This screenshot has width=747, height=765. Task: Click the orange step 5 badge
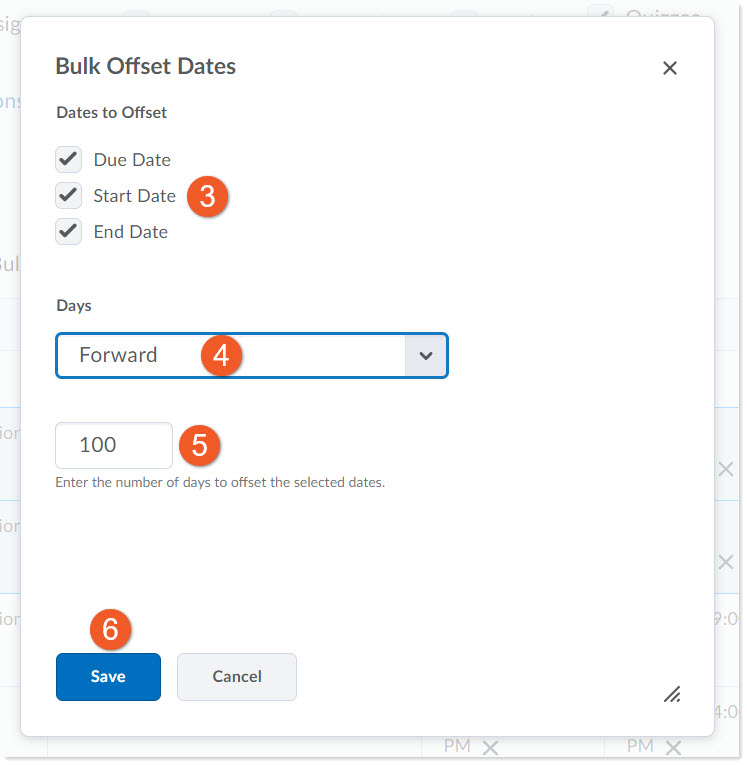pyautogui.click(x=199, y=445)
